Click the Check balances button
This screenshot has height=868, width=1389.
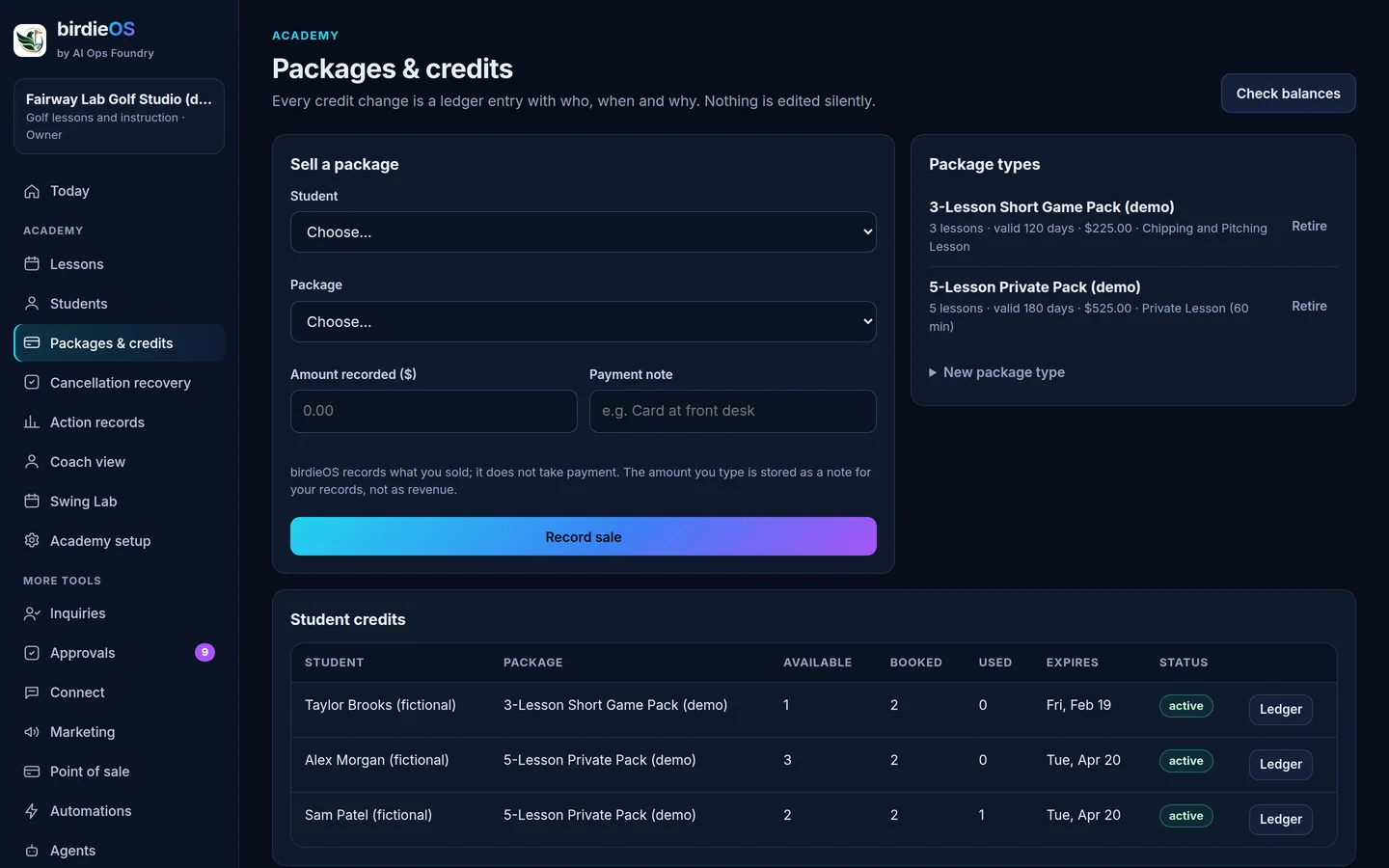1289,94
